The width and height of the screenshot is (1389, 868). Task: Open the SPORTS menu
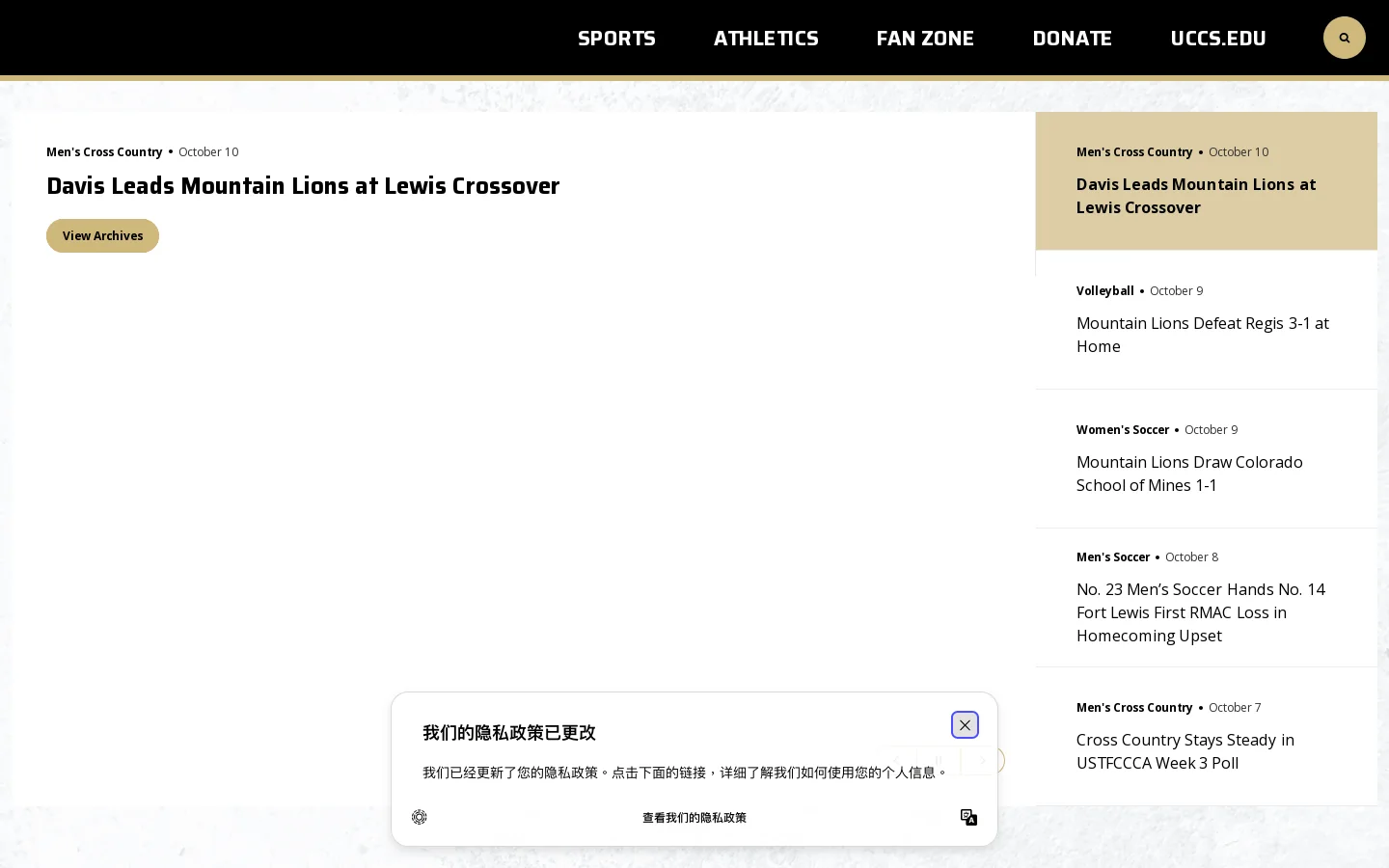click(x=616, y=39)
